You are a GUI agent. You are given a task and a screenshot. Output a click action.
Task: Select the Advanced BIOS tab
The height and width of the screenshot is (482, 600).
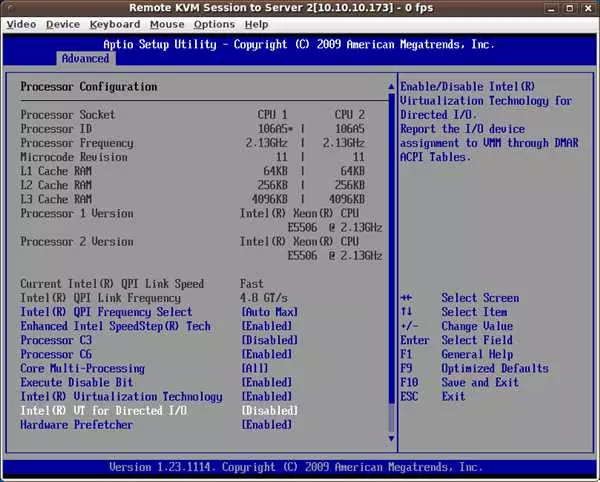(85, 59)
